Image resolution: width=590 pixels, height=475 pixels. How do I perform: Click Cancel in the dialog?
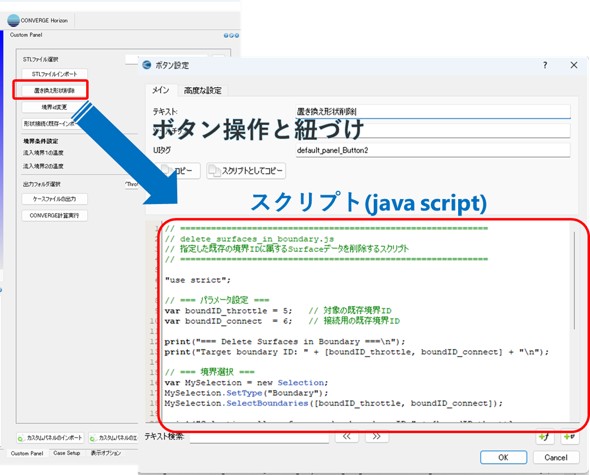click(x=556, y=457)
